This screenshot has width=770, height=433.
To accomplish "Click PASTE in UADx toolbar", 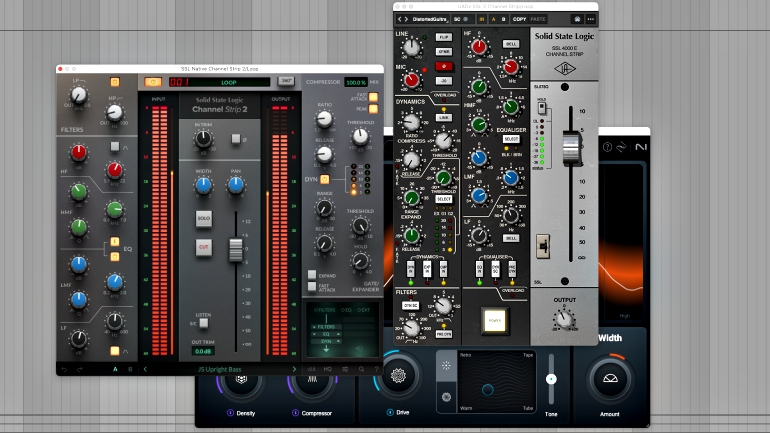I will coord(538,19).
